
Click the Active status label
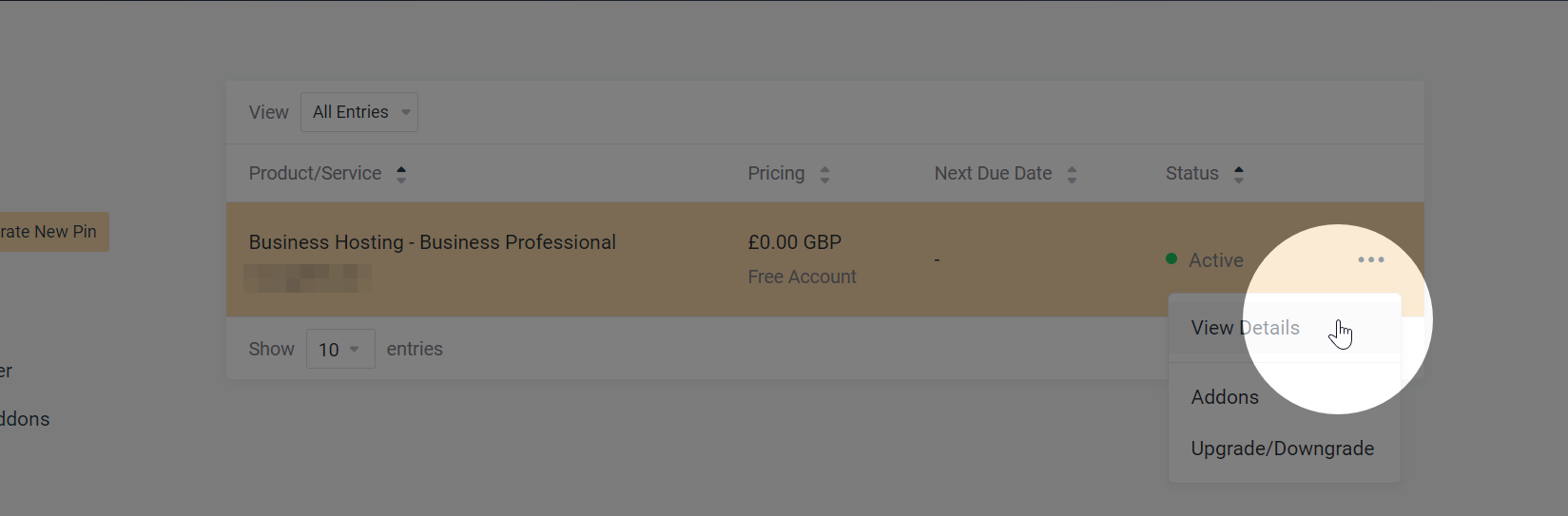point(1215,260)
